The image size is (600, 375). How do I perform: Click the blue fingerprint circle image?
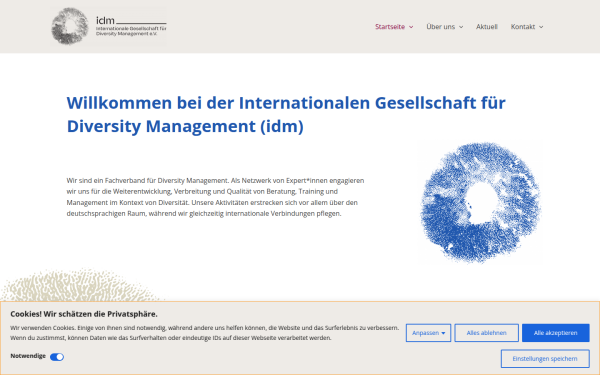[x=480, y=202]
